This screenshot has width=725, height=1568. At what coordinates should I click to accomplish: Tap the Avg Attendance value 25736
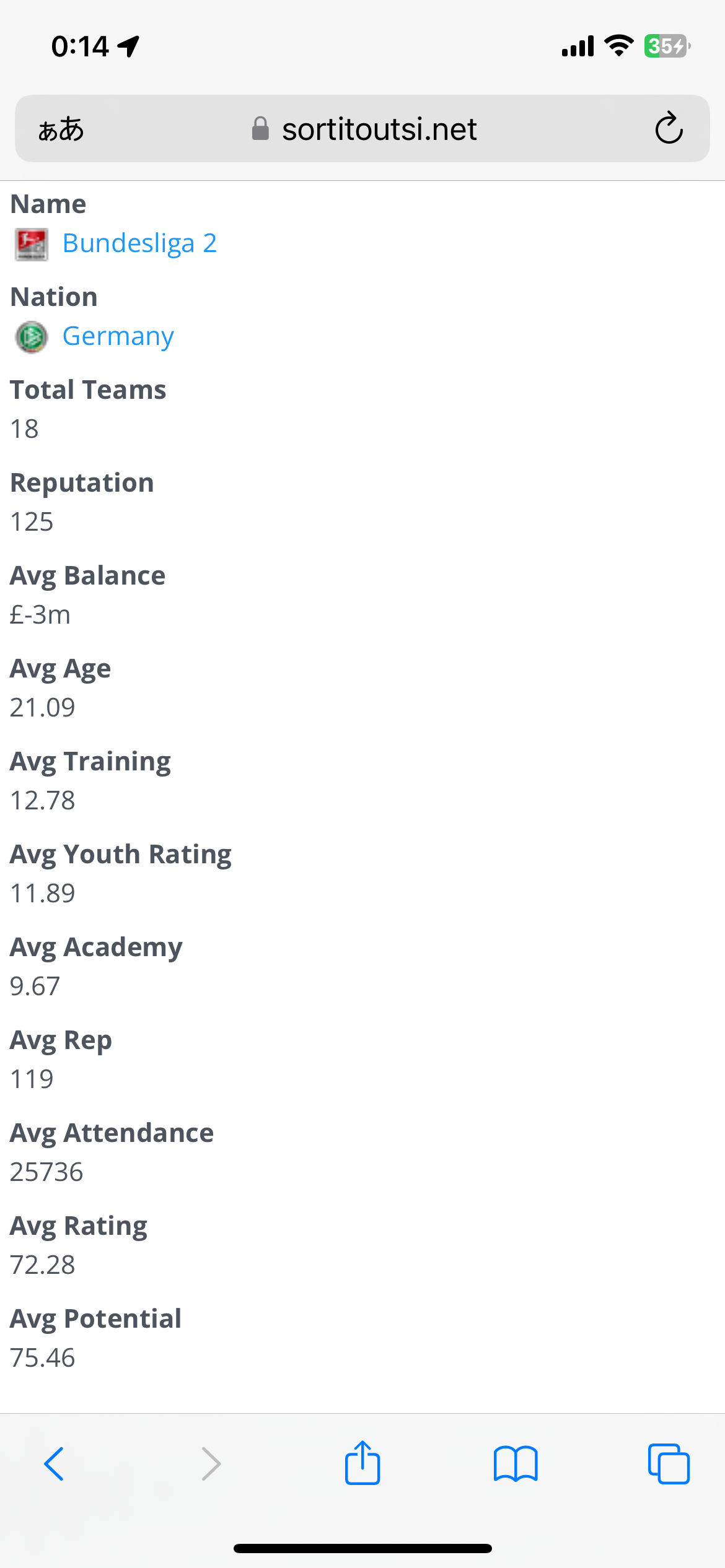46,1172
